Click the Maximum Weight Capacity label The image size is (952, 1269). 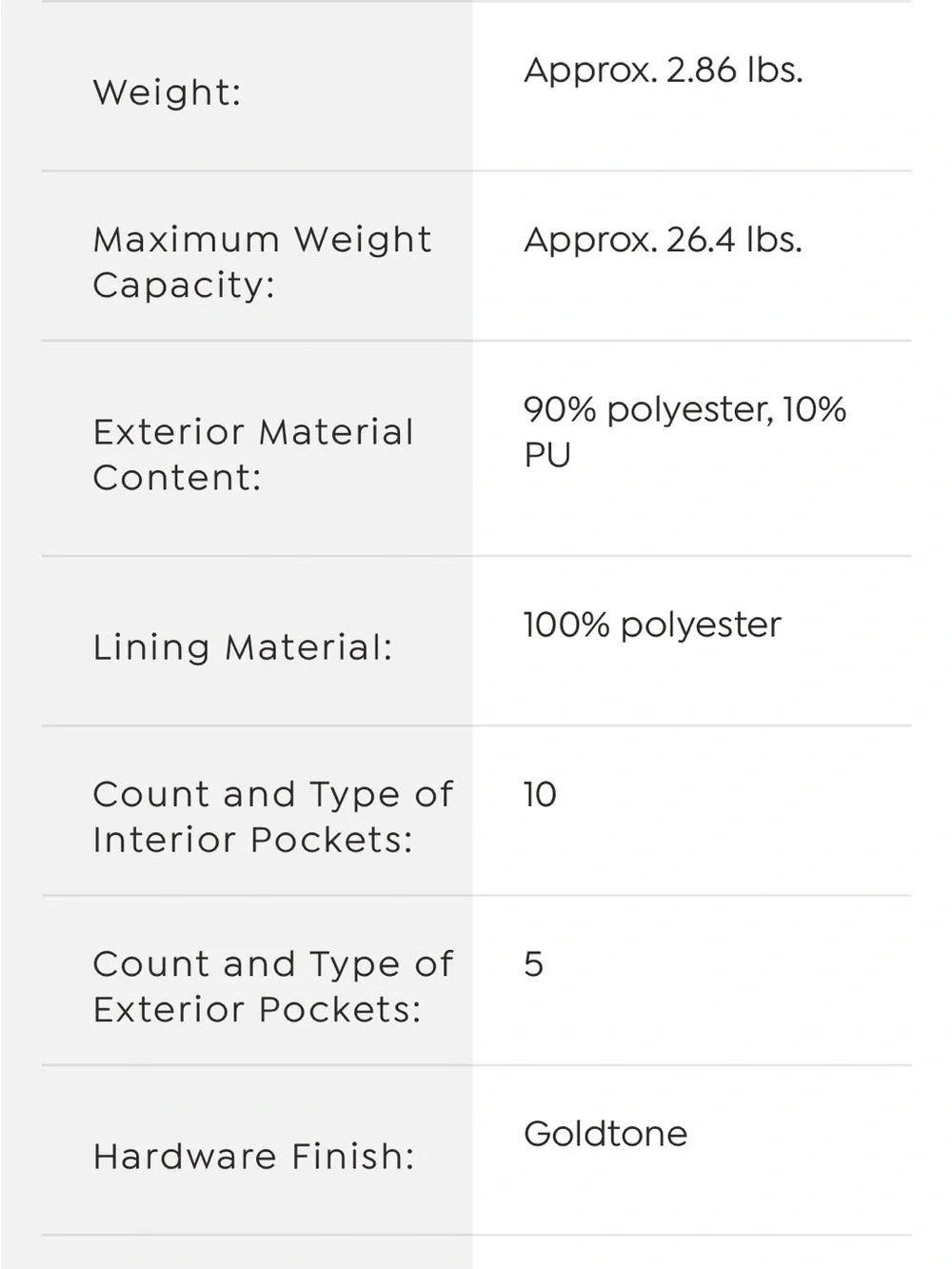tap(262, 262)
